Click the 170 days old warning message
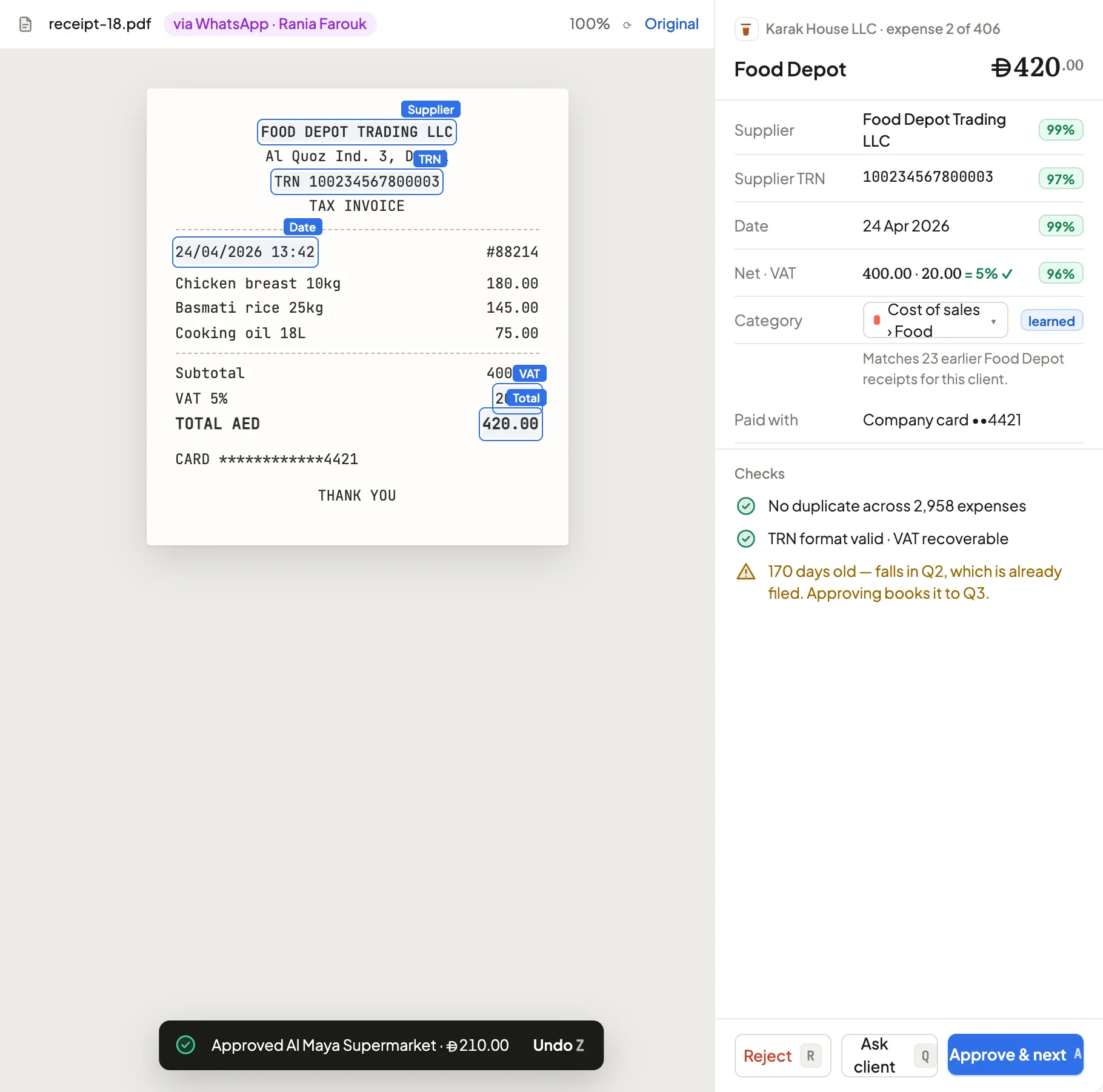Image resolution: width=1103 pixels, height=1092 pixels. (915, 582)
